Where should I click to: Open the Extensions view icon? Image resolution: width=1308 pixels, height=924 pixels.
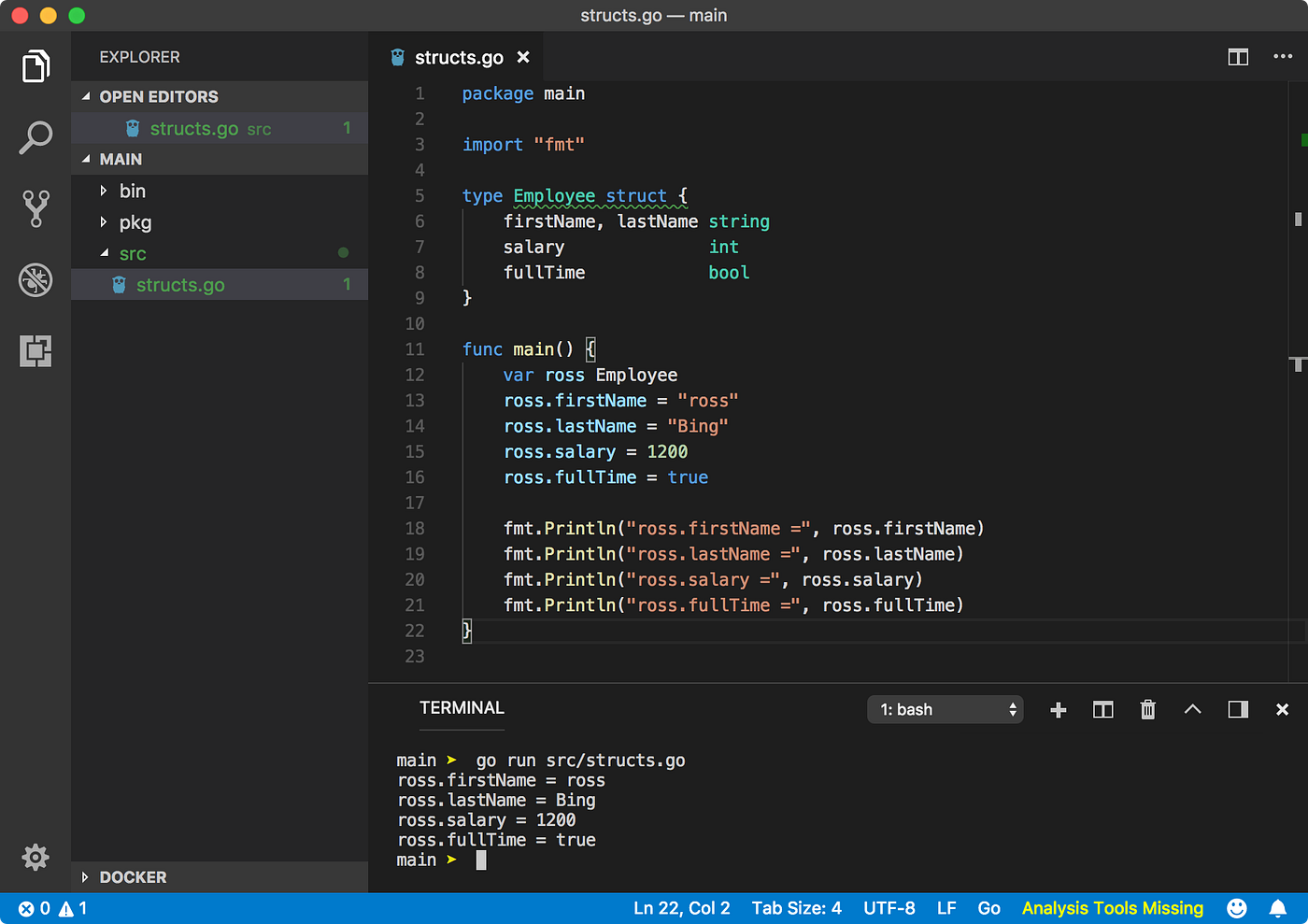(36, 350)
